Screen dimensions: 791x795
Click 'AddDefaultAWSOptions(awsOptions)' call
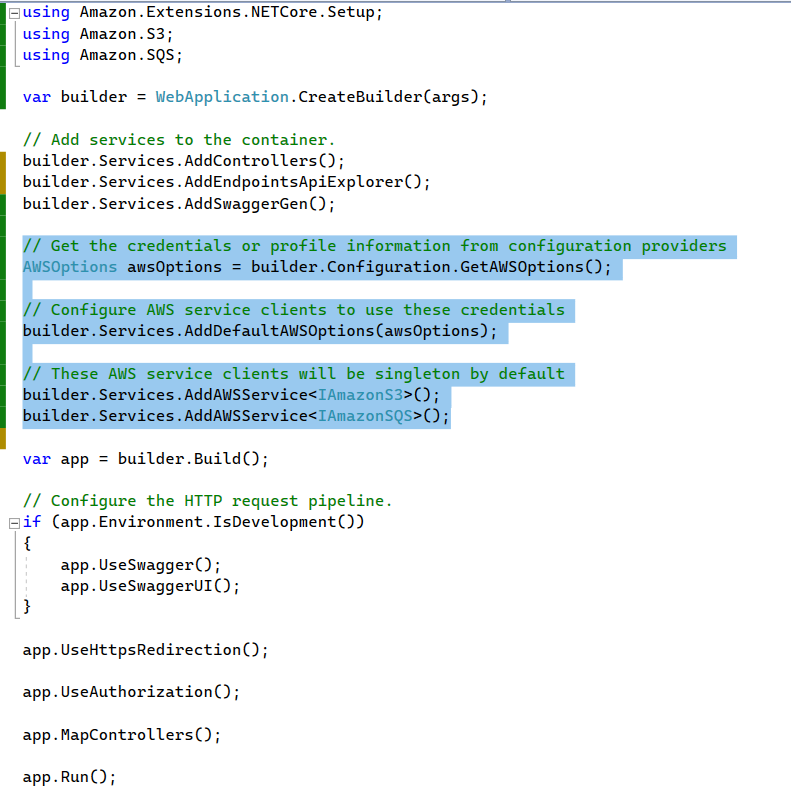(x=336, y=331)
